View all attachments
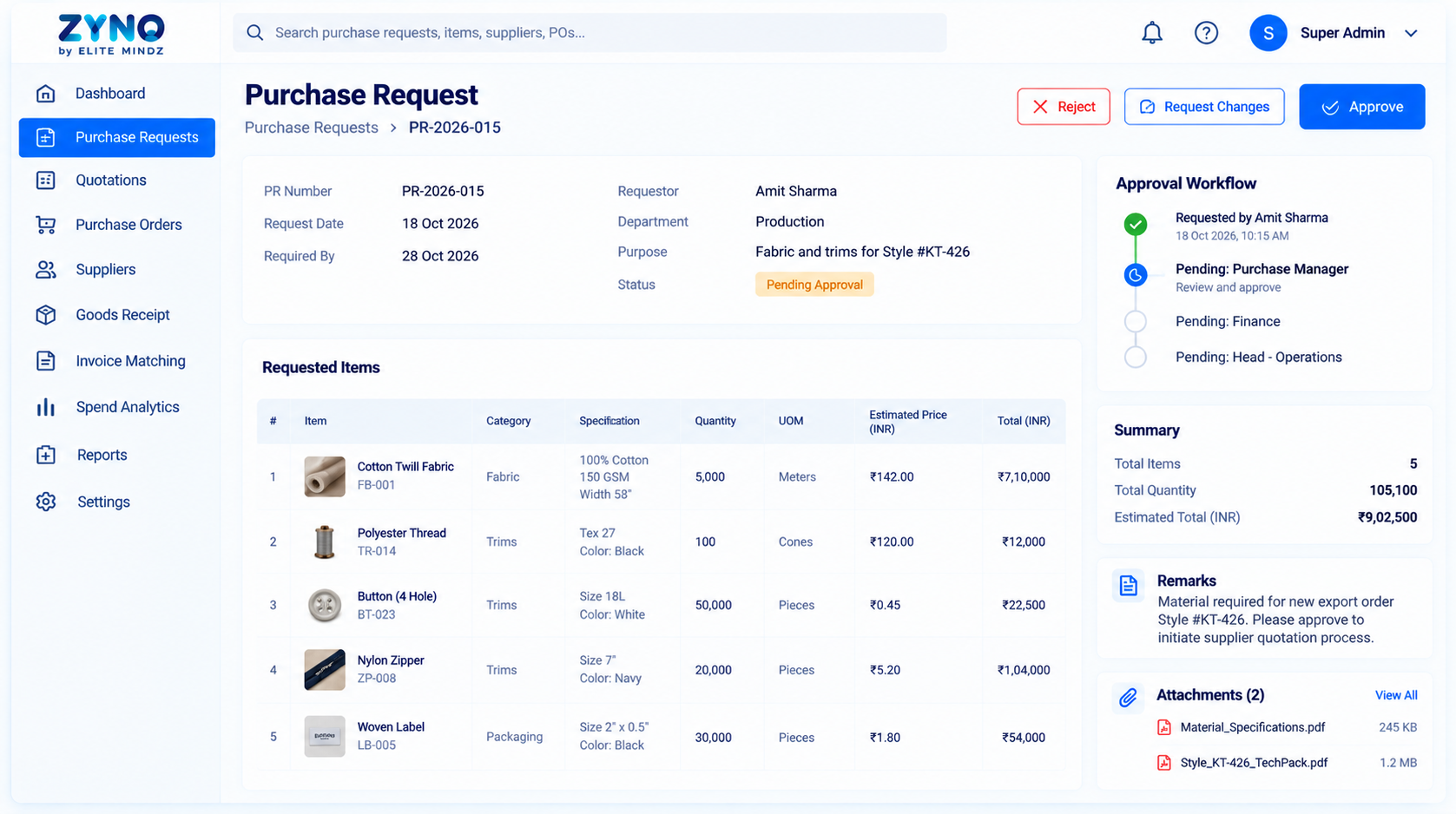The width and height of the screenshot is (1456, 814). (x=1396, y=695)
